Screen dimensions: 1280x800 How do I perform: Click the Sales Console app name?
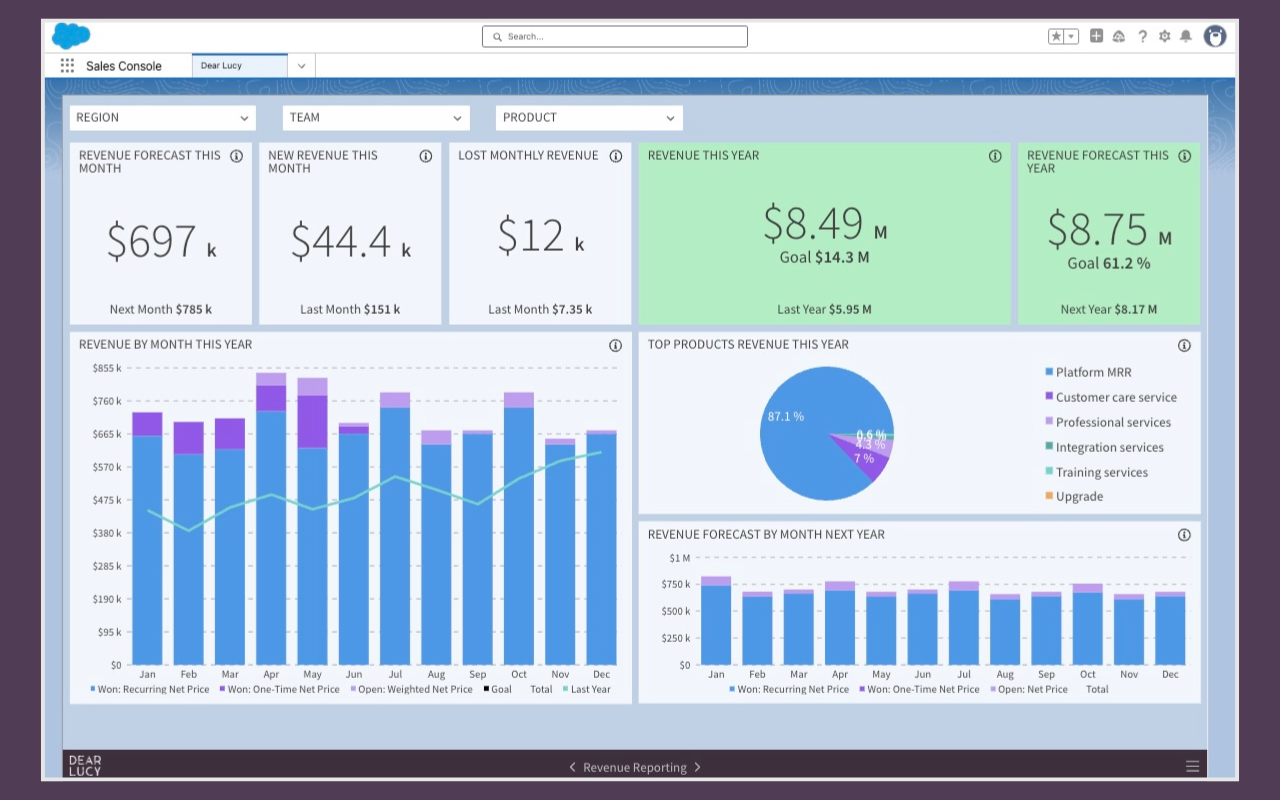click(x=124, y=66)
